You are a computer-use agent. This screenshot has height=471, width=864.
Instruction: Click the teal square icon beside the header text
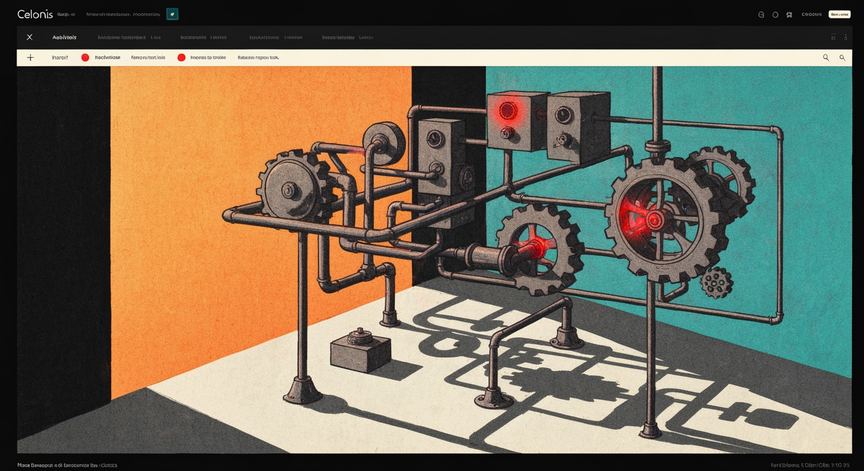point(172,14)
